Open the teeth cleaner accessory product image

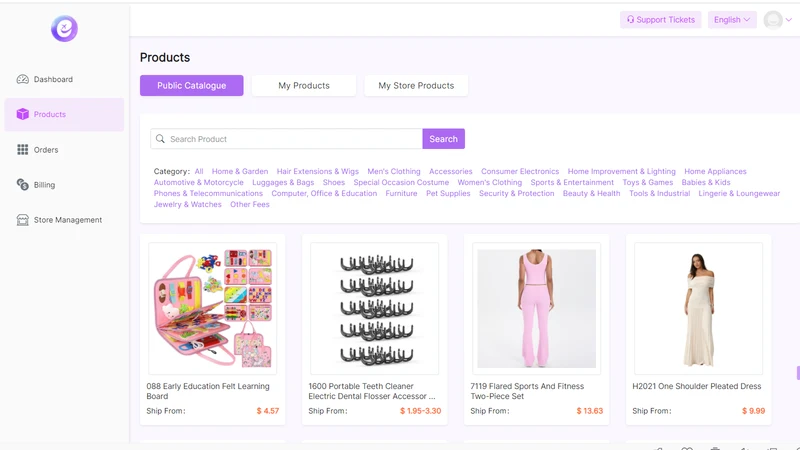pos(374,308)
